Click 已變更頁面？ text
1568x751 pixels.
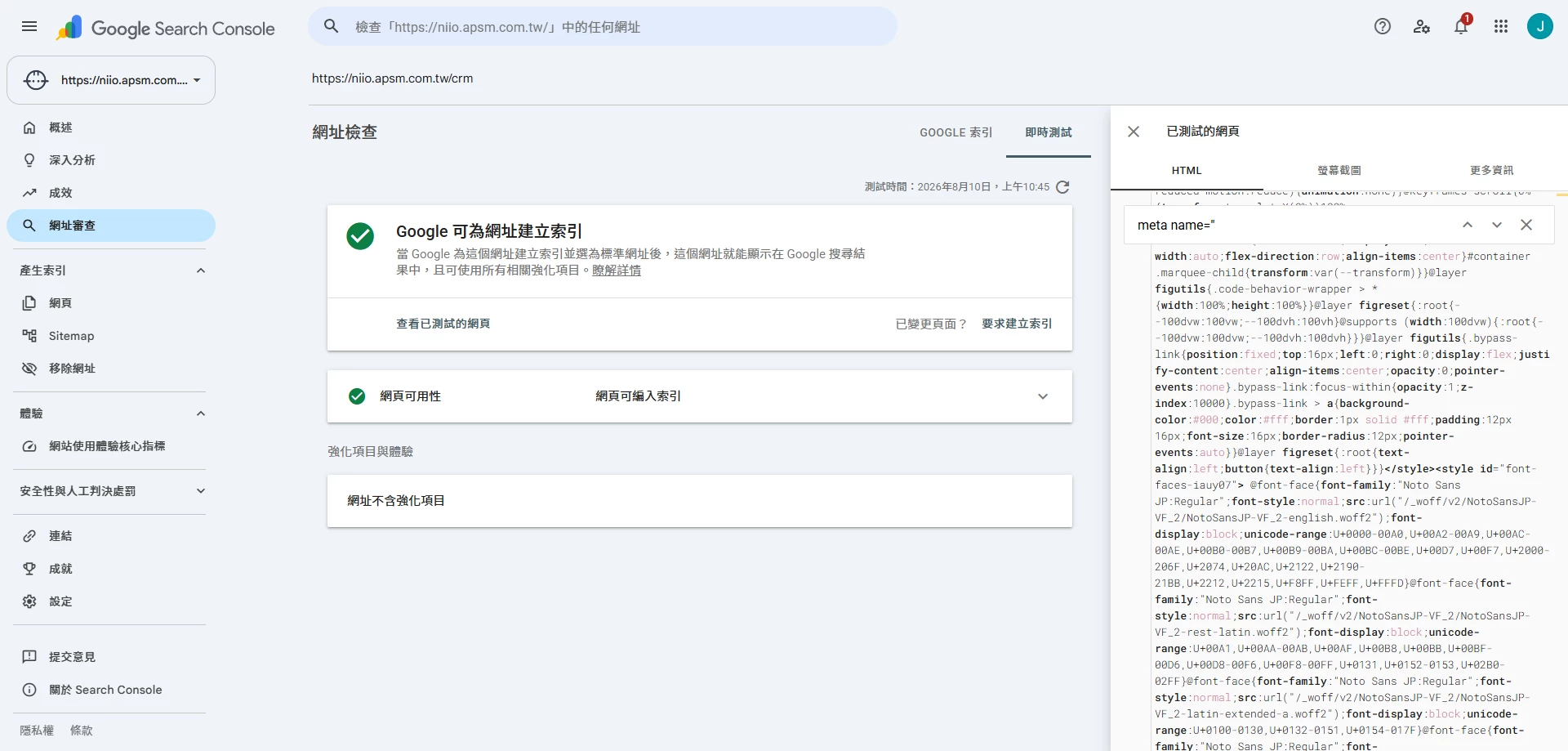click(932, 324)
